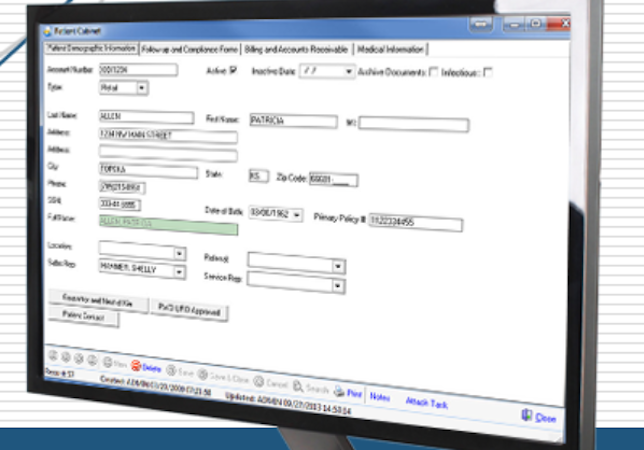Select the Patient Demographic Information tab

[91, 48]
